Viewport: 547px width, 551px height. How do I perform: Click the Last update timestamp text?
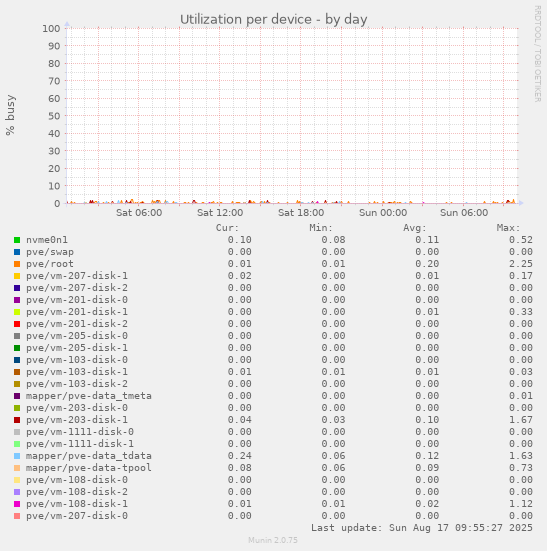422,528
